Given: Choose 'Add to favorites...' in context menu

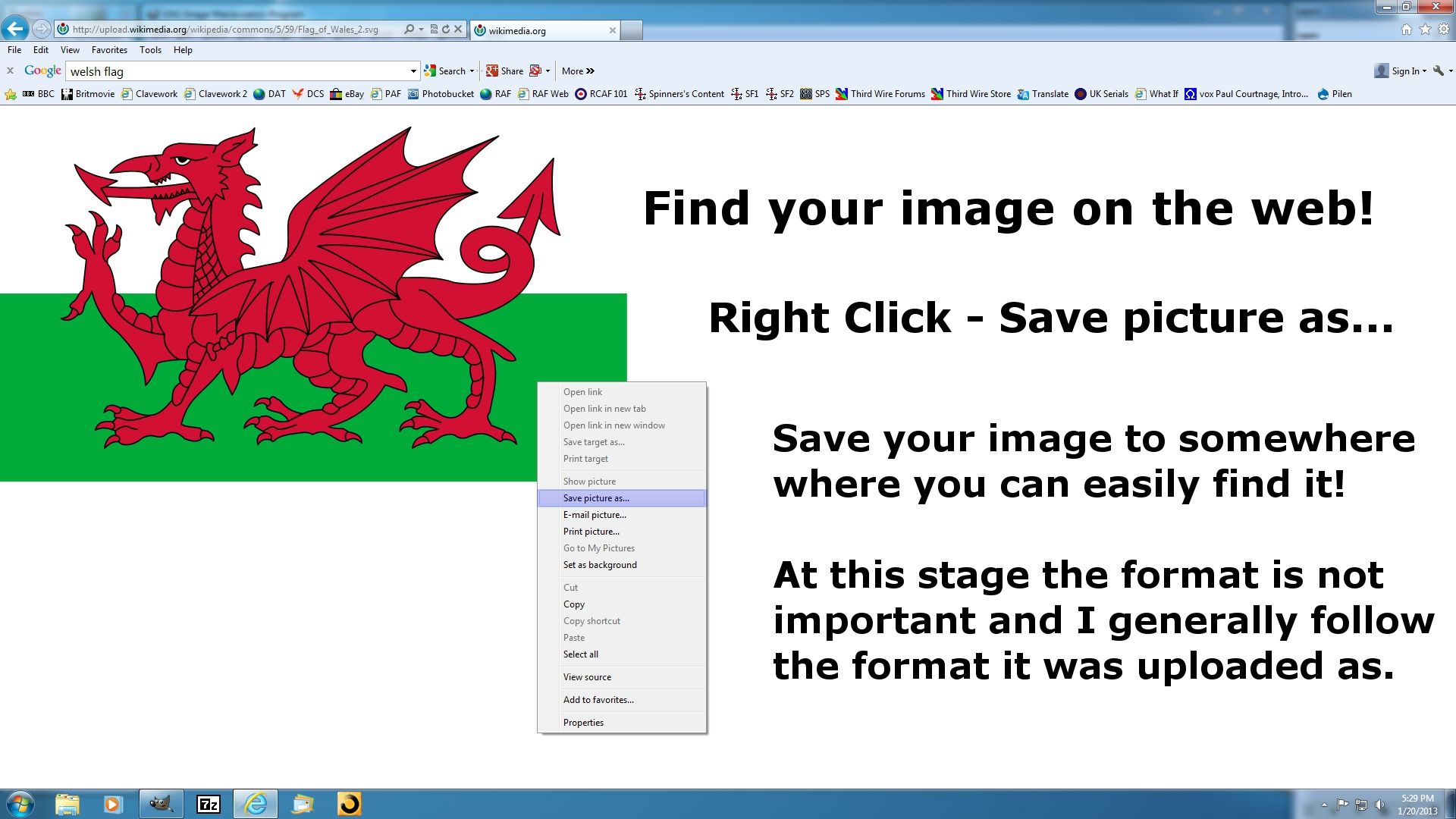Looking at the screenshot, I should tap(622, 700).
